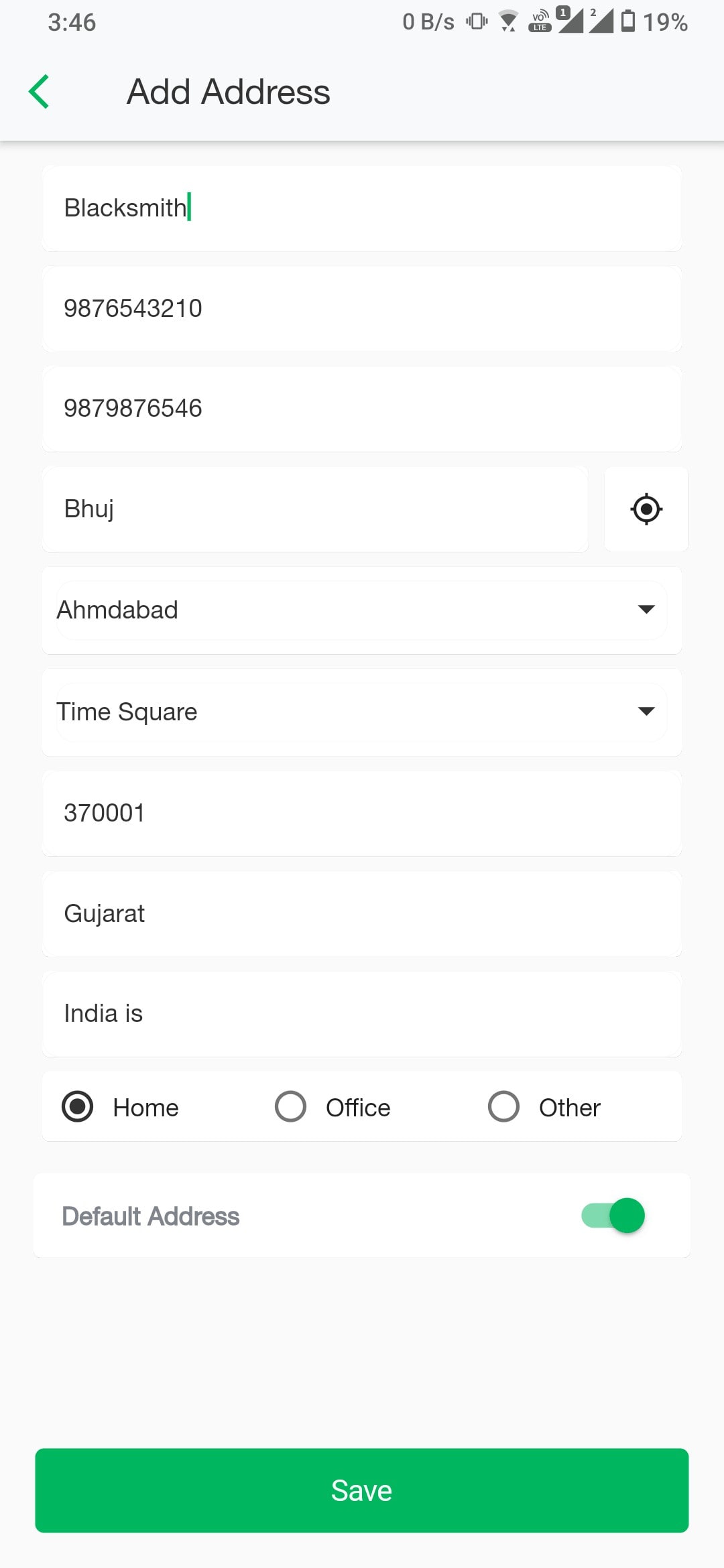Edit the Bhuj address field
Image resolution: width=724 pixels, height=1568 pixels.
click(x=315, y=509)
